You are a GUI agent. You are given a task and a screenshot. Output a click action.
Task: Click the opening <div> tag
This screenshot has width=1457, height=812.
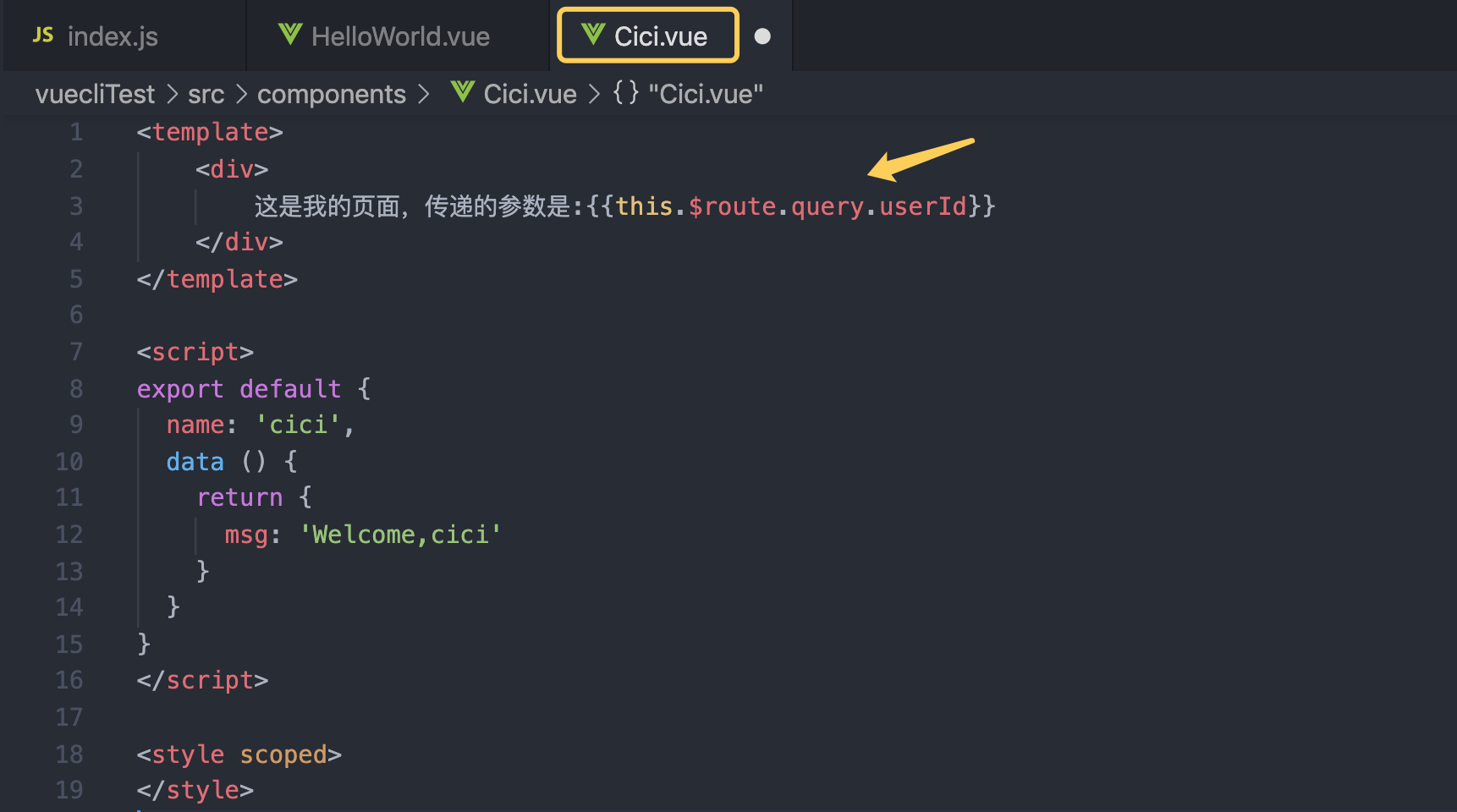(x=232, y=169)
